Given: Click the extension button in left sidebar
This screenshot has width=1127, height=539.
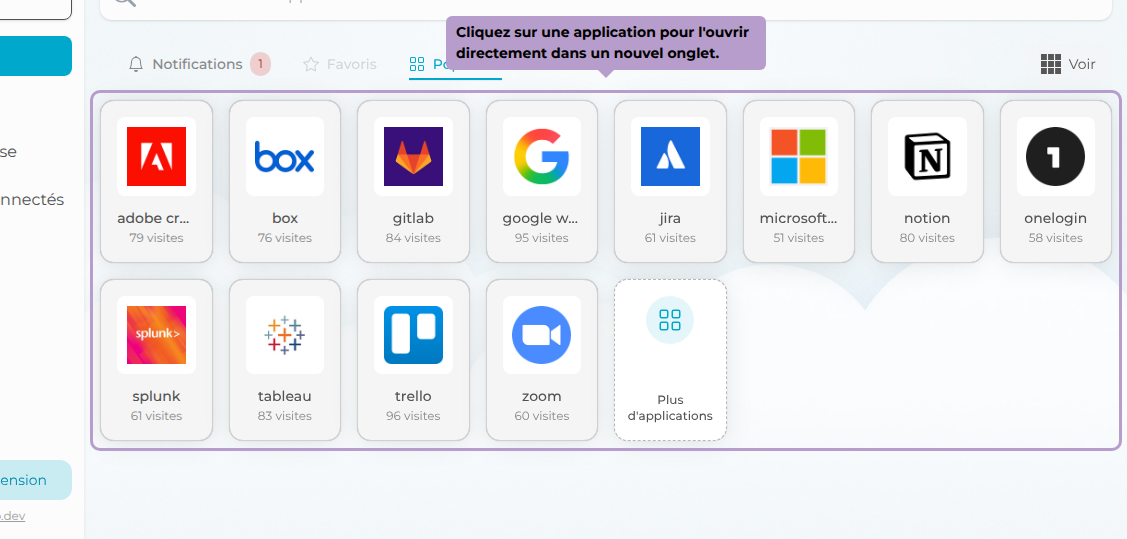Looking at the screenshot, I should pyautogui.click(x=34, y=480).
